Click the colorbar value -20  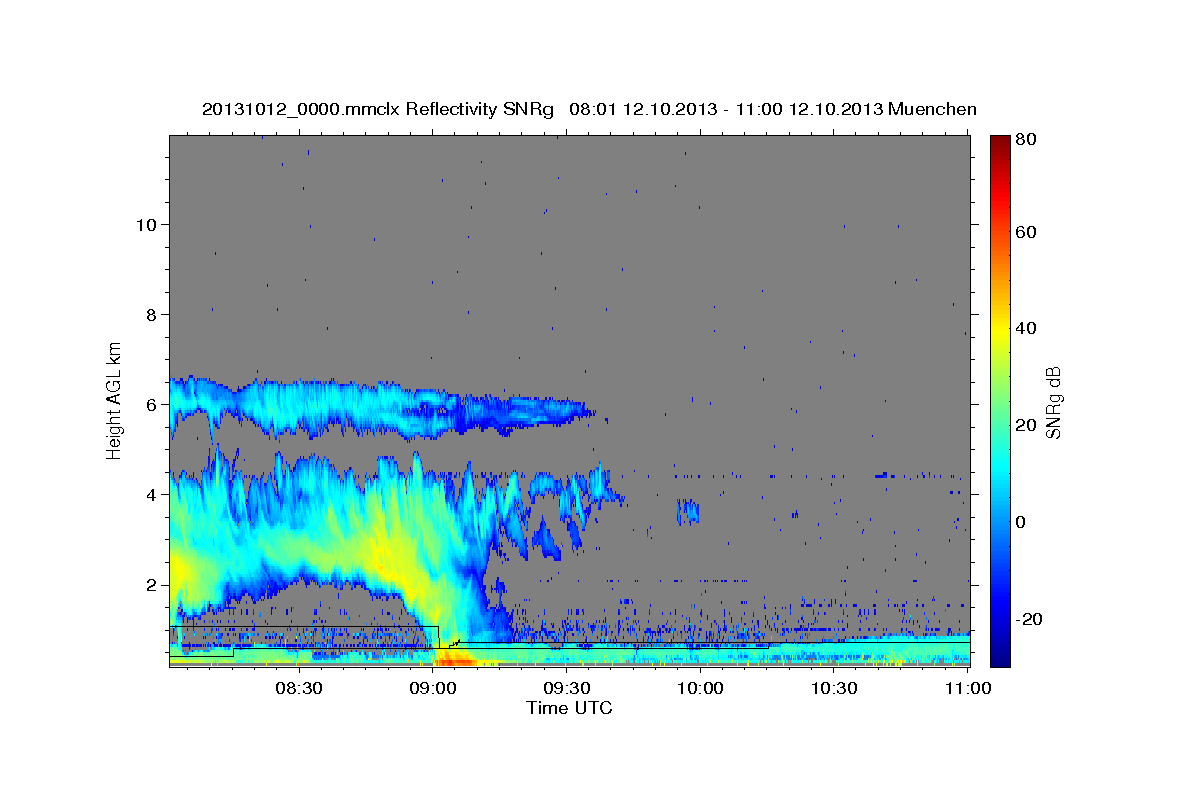1027,619
